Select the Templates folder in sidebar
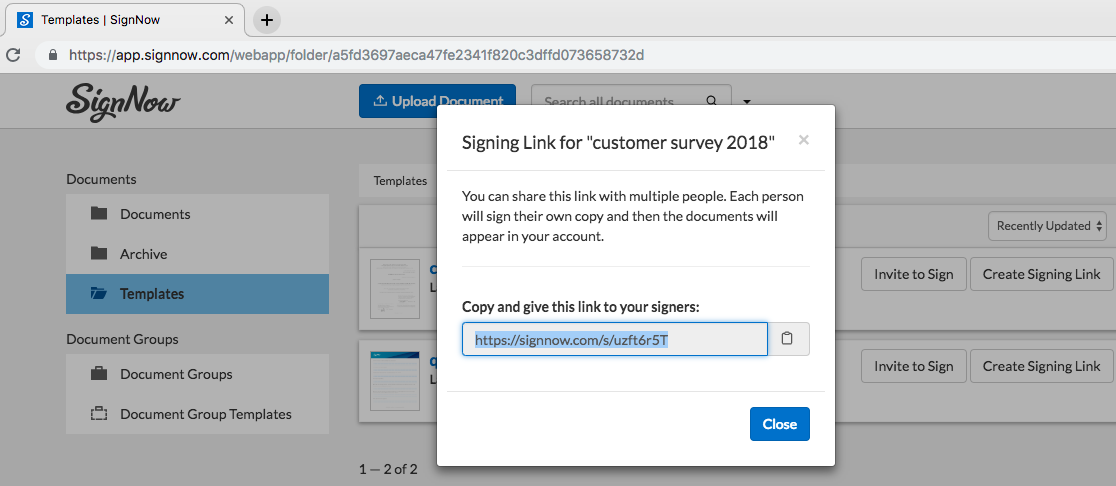1116x486 pixels. tap(152, 294)
